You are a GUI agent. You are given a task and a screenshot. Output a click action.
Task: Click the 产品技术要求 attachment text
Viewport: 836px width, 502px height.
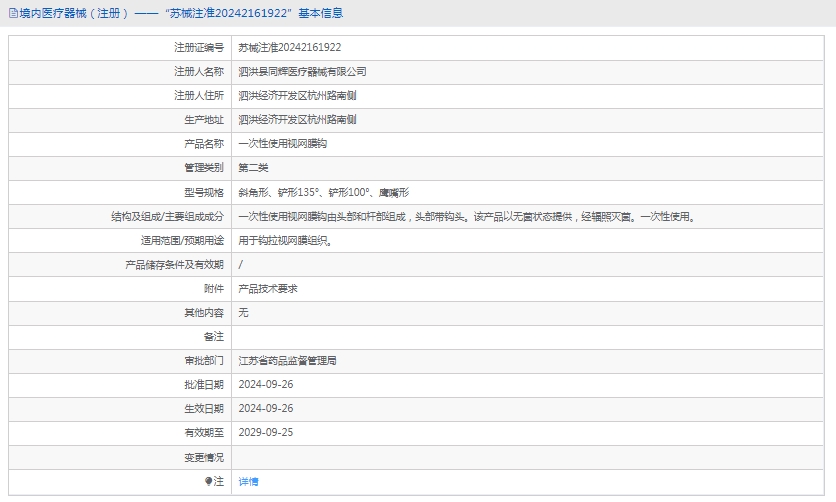click(268, 288)
